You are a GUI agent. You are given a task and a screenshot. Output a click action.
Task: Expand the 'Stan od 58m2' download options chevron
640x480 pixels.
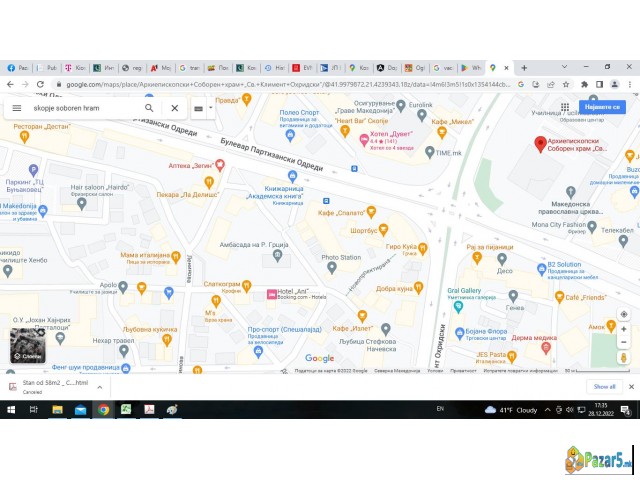pyautogui.click(x=100, y=387)
